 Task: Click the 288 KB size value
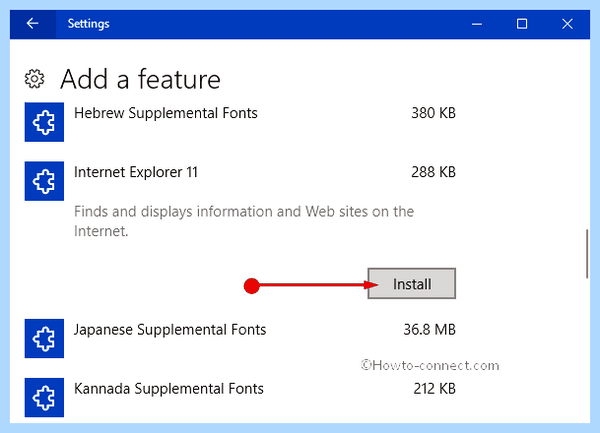pyautogui.click(x=434, y=172)
